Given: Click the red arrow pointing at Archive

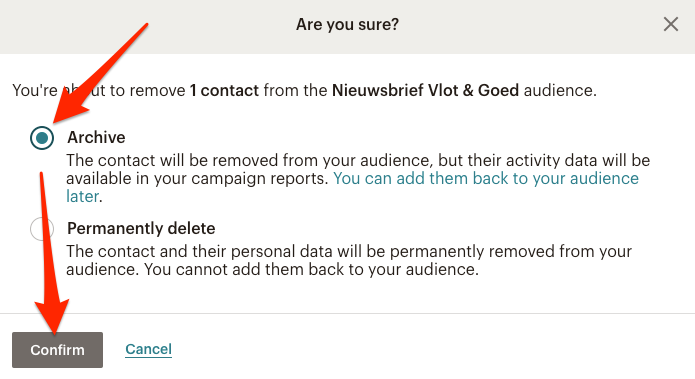Looking at the screenshot, I should pyautogui.click(x=100, y=74).
